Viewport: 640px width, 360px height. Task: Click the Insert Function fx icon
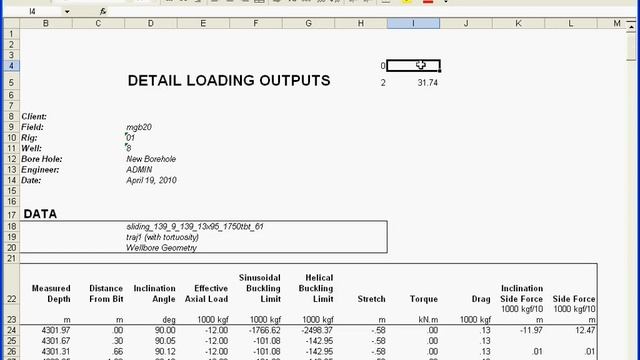(x=103, y=11)
